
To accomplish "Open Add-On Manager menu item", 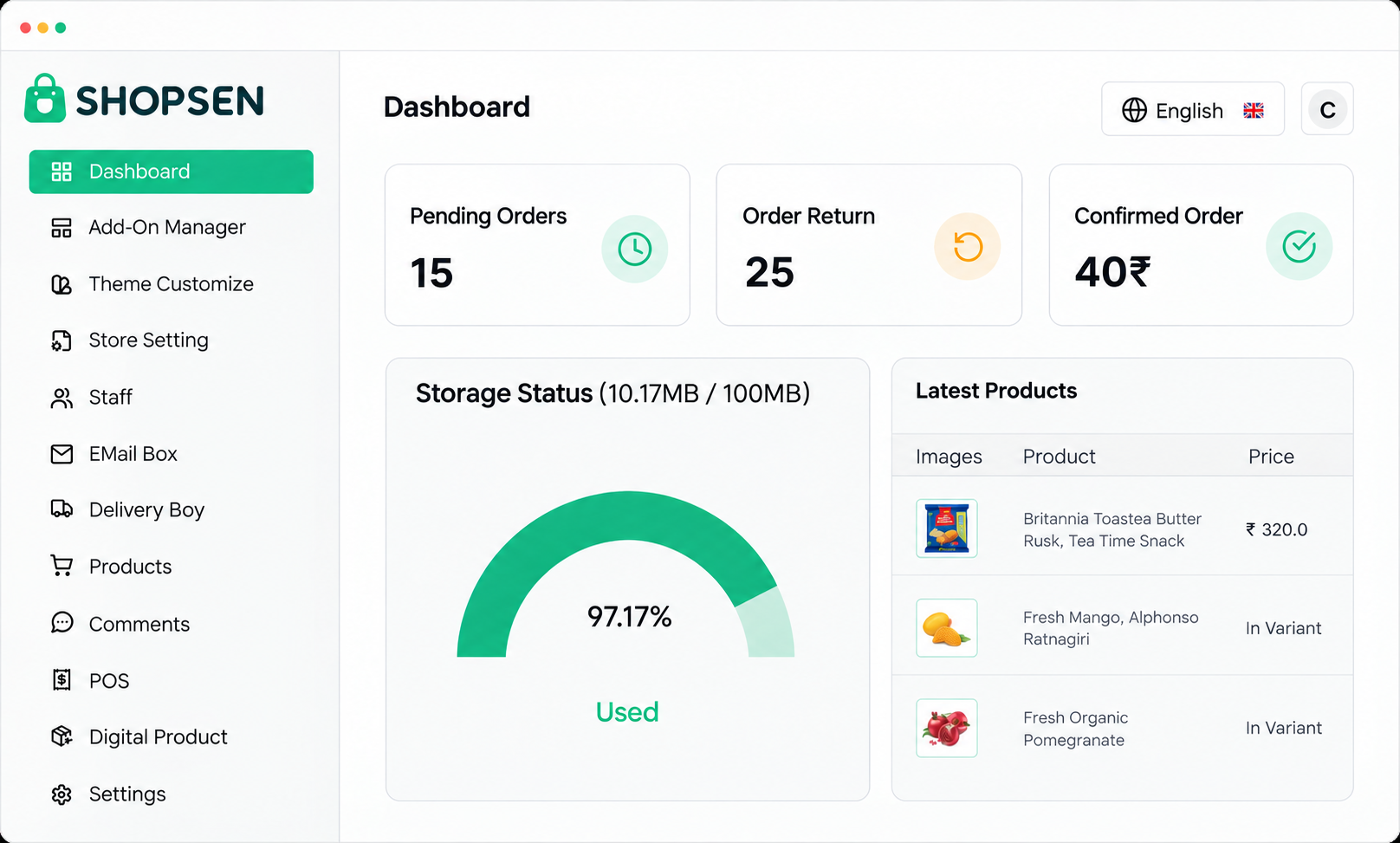I will [172, 228].
